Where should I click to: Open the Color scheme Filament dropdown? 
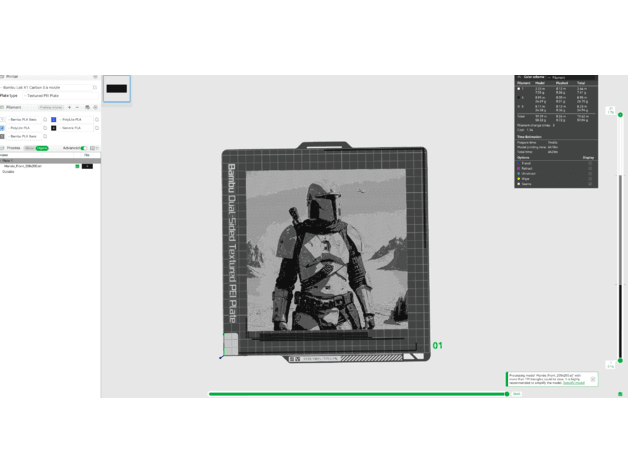pos(573,77)
